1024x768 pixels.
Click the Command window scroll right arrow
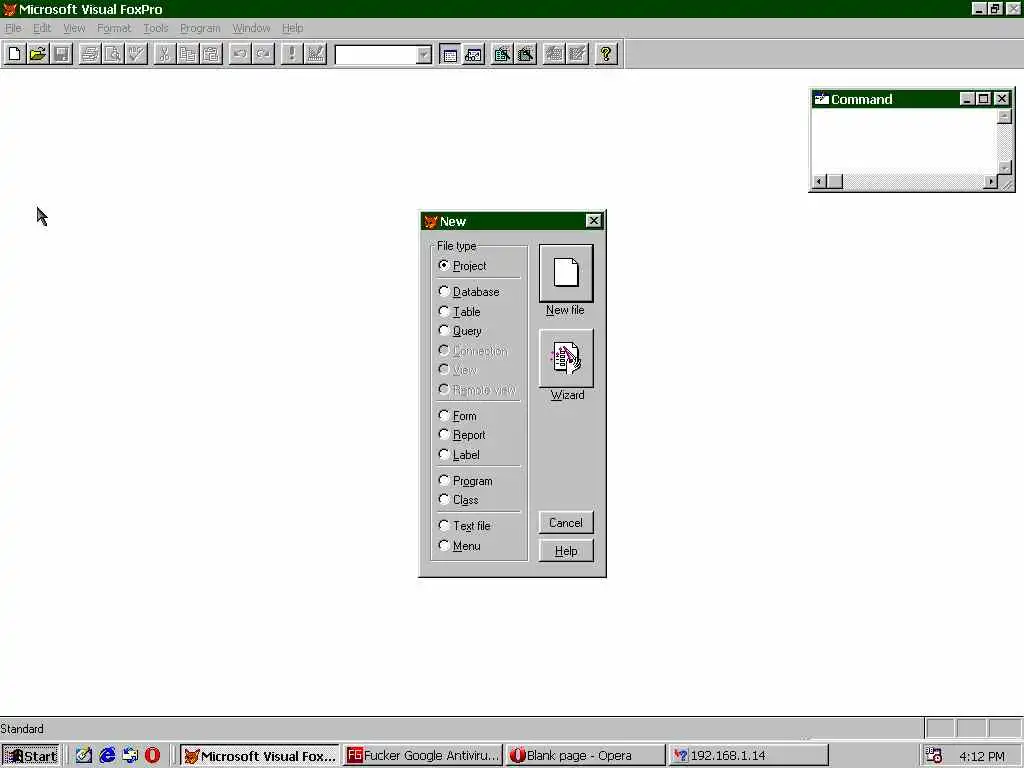(991, 182)
